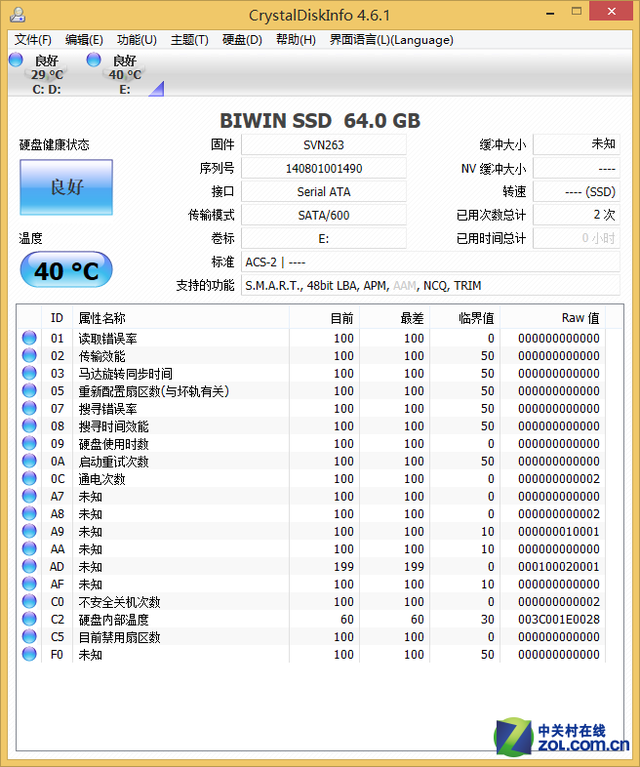Click the 属性名称 column header
The width and height of the screenshot is (640, 767).
point(106,318)
